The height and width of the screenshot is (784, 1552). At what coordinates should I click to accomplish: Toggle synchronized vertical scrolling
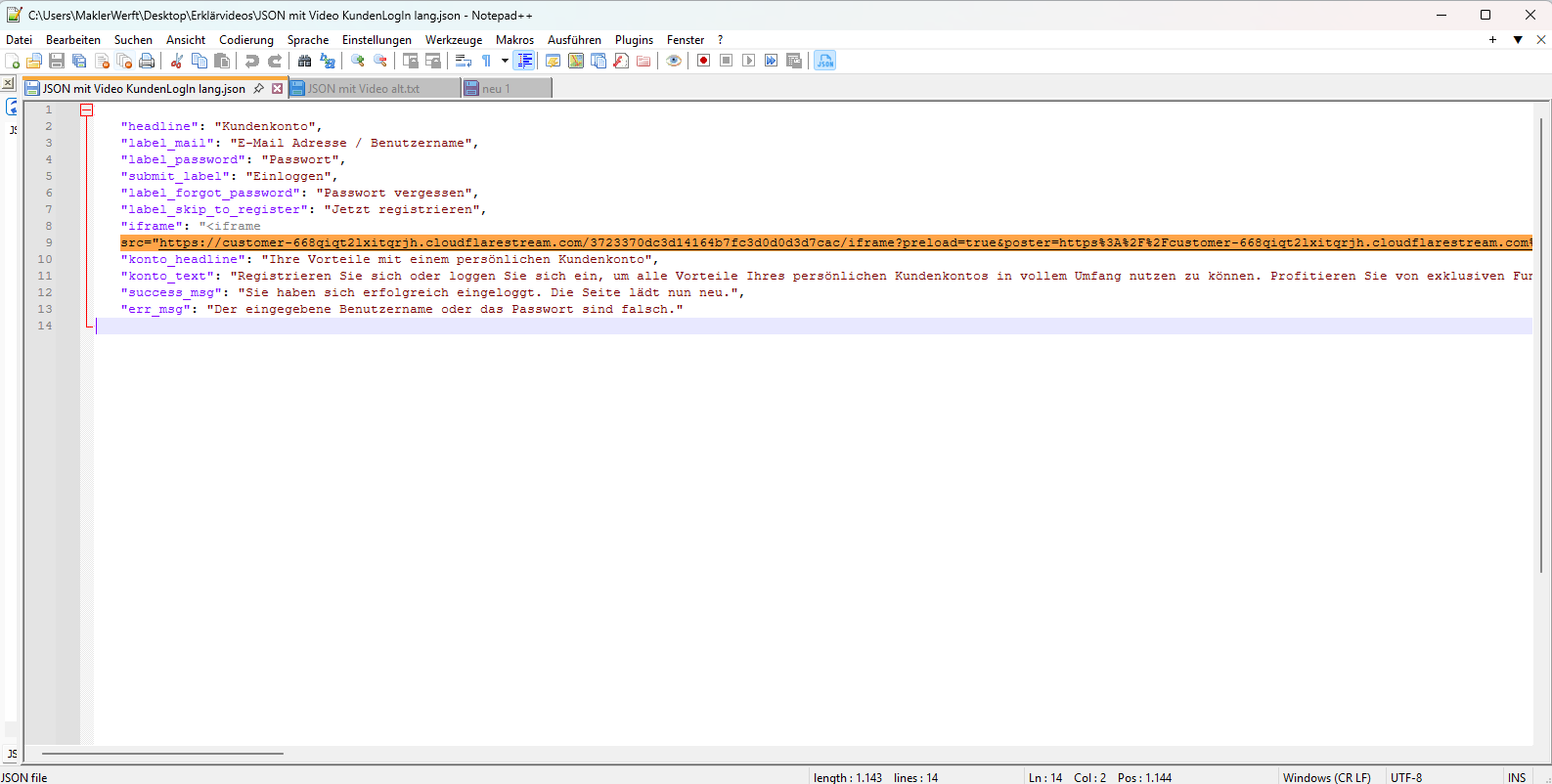point(411,61)
